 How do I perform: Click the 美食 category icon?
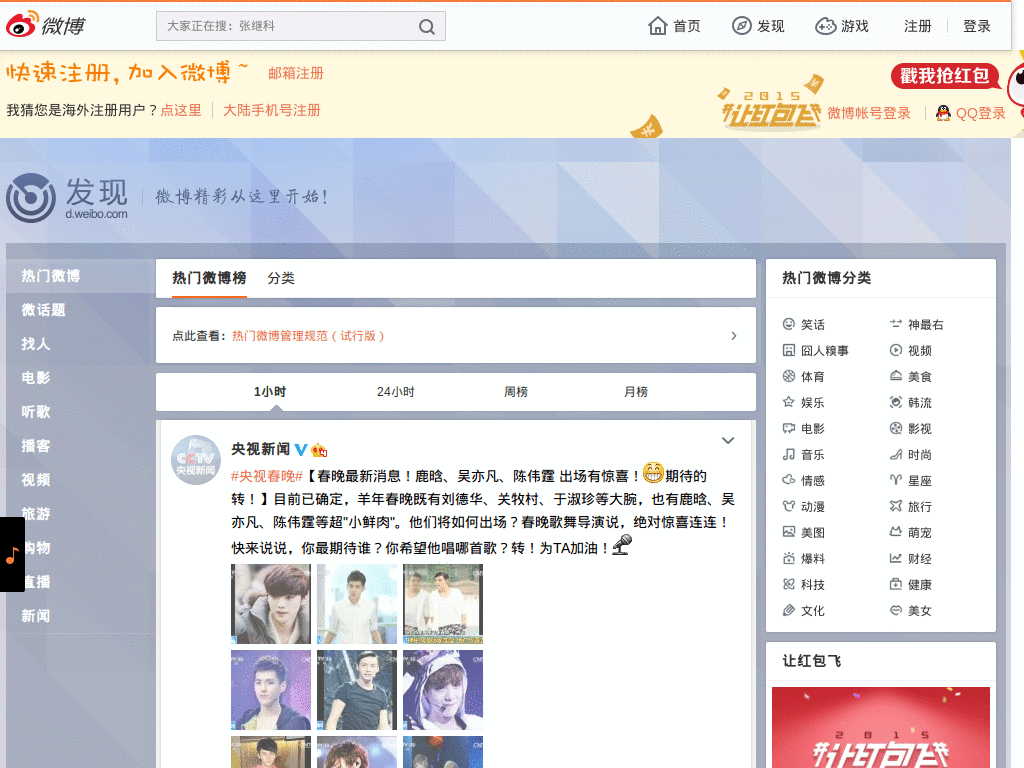tap(896, 376)
